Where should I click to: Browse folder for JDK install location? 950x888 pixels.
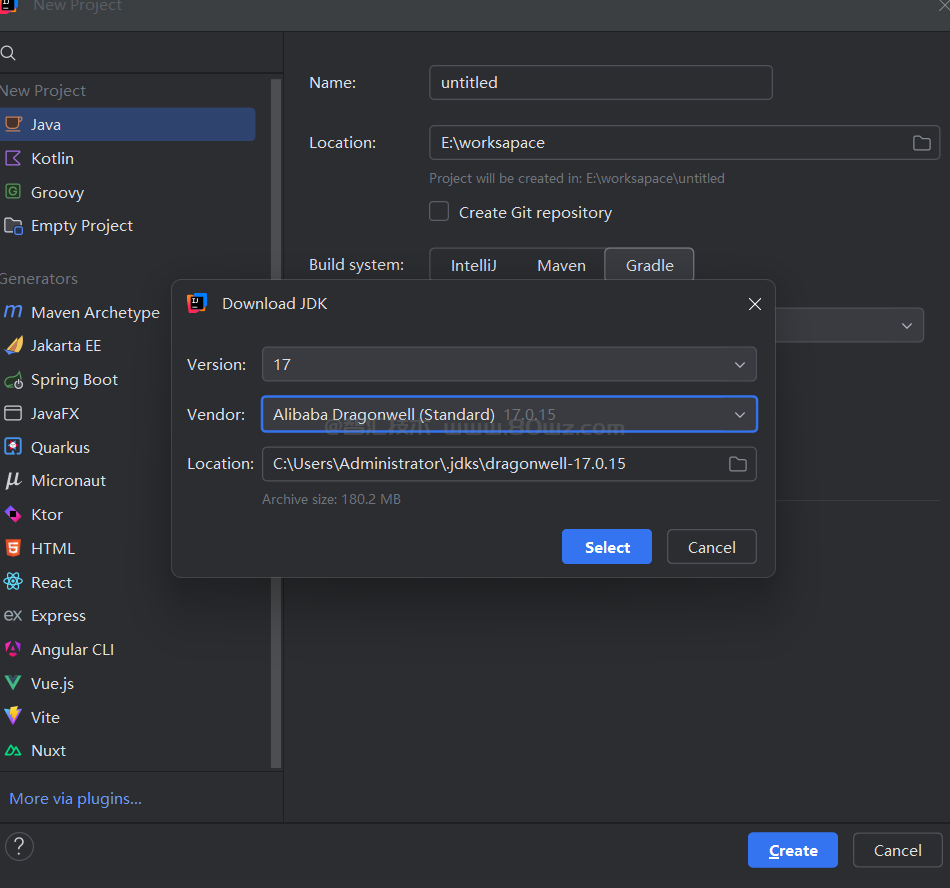pos(737,464)
